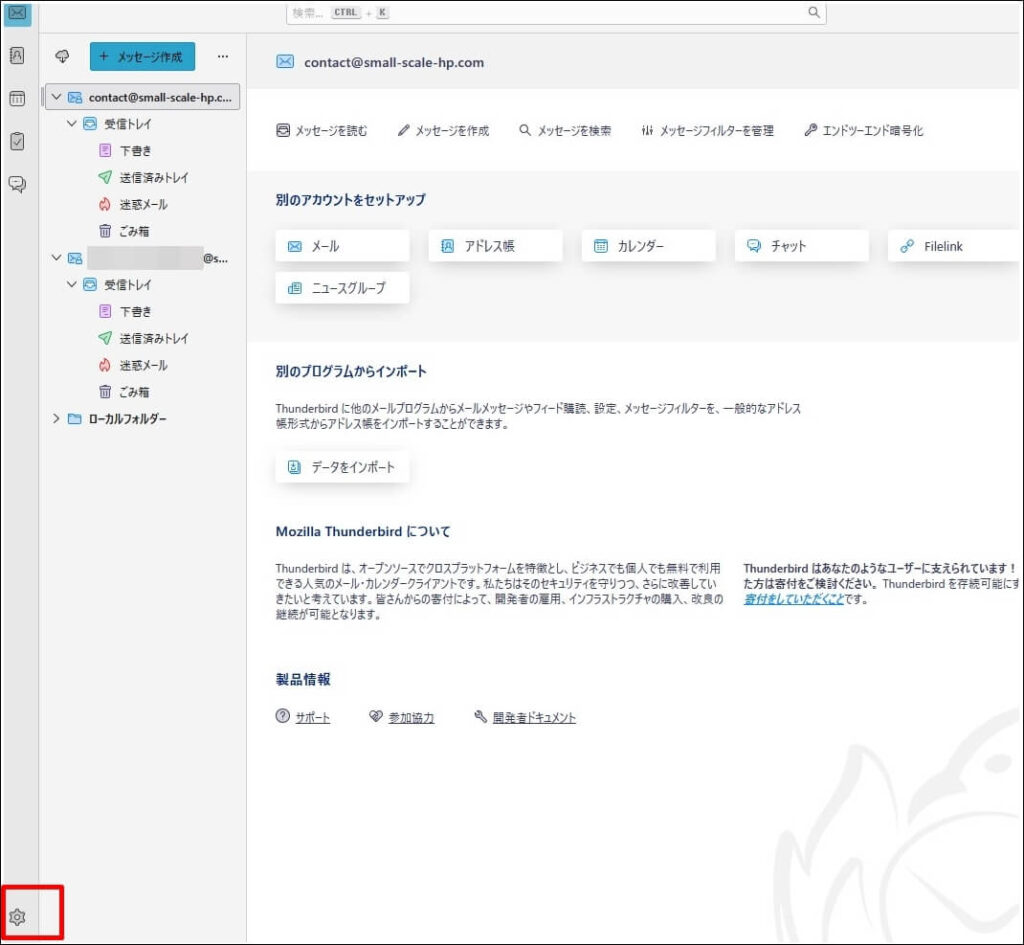Open the Mail space icon in the sidebar
Image resolution: width=1024 pixels, height=945 pixels.
[17, 13]
